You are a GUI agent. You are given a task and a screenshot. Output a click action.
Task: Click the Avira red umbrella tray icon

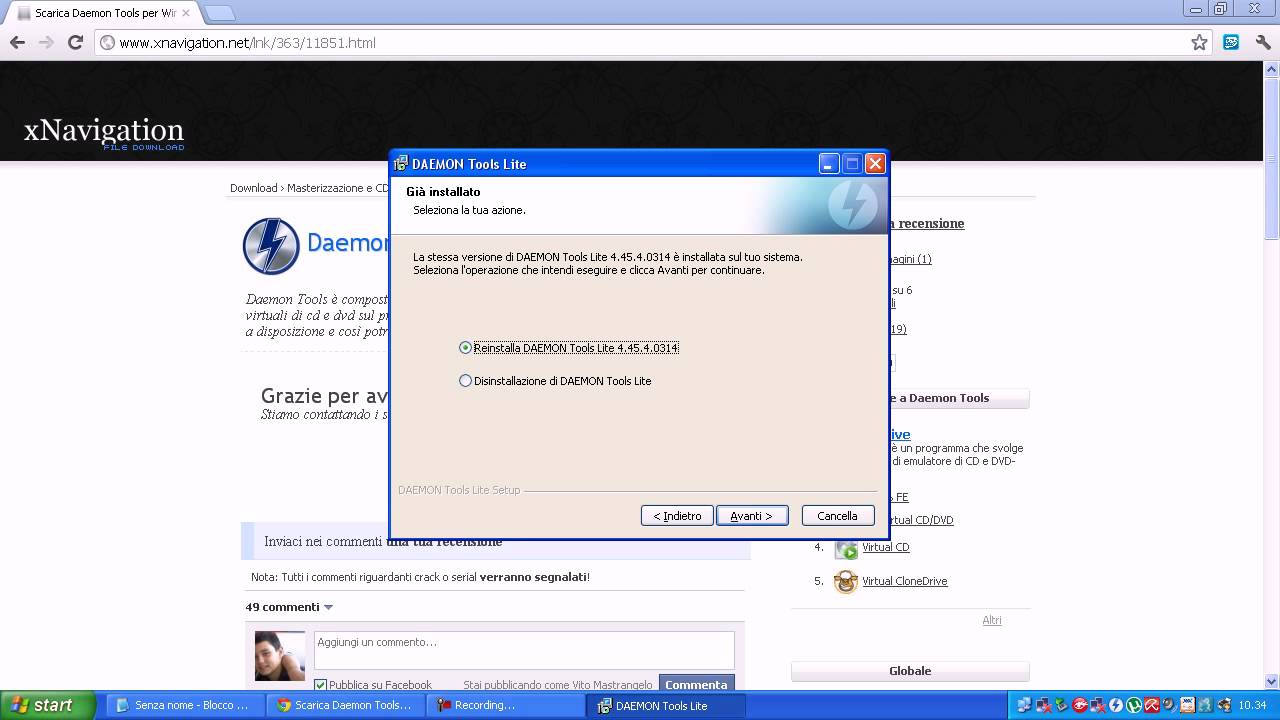[x=1151, y=705]
